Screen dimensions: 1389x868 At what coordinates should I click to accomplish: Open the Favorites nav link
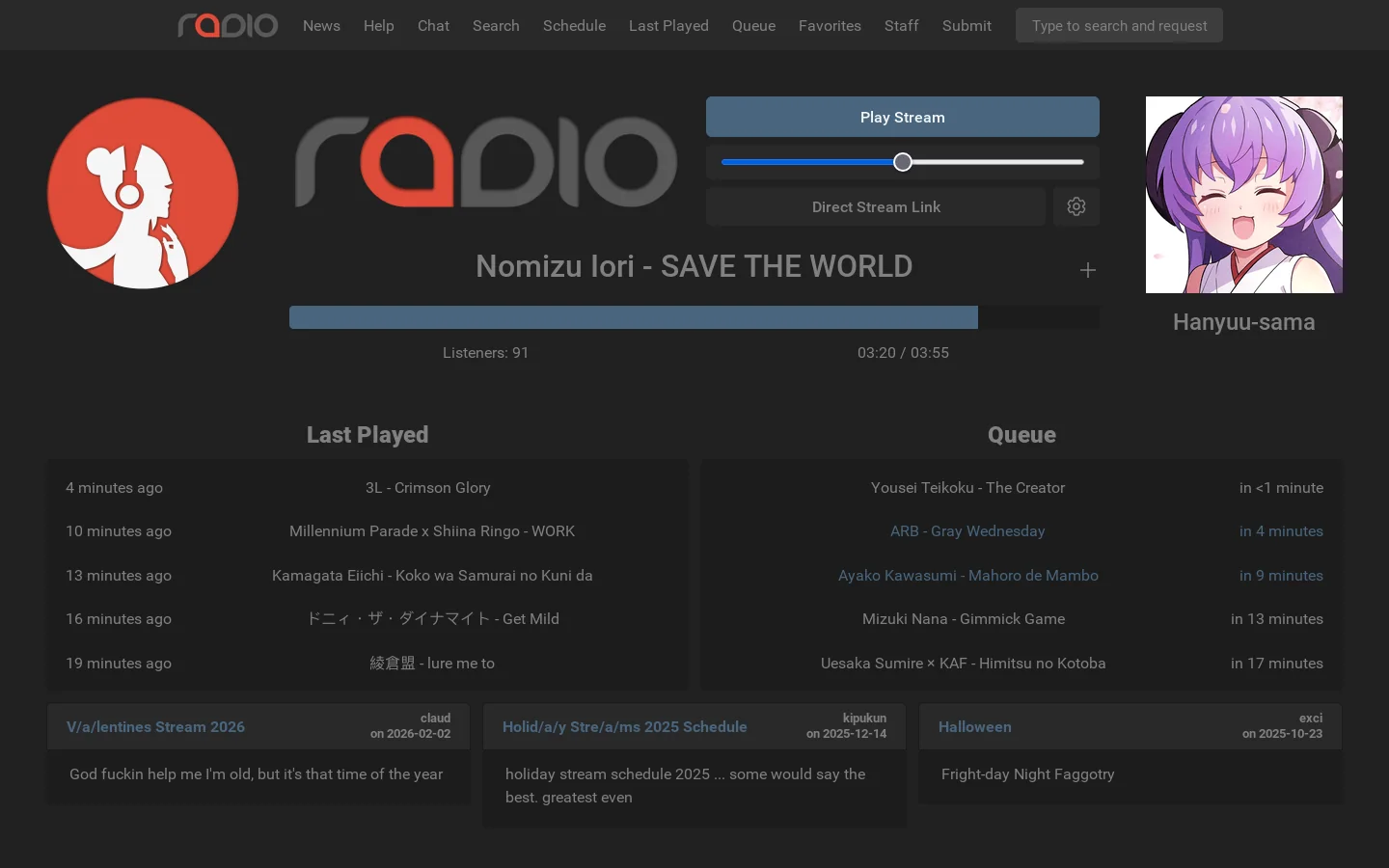(830, 25)
